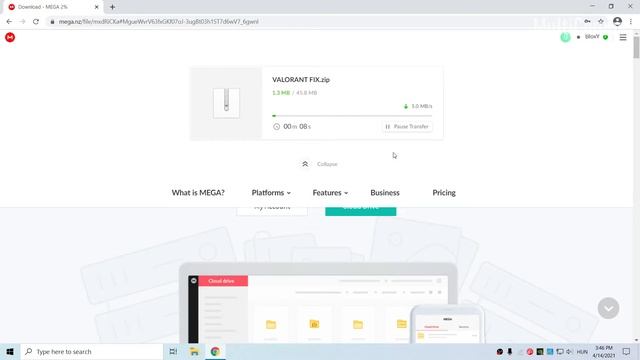The image size is (640, 360).
Task: Open the MEGA hamburger menu
Action: pos(623,37)
